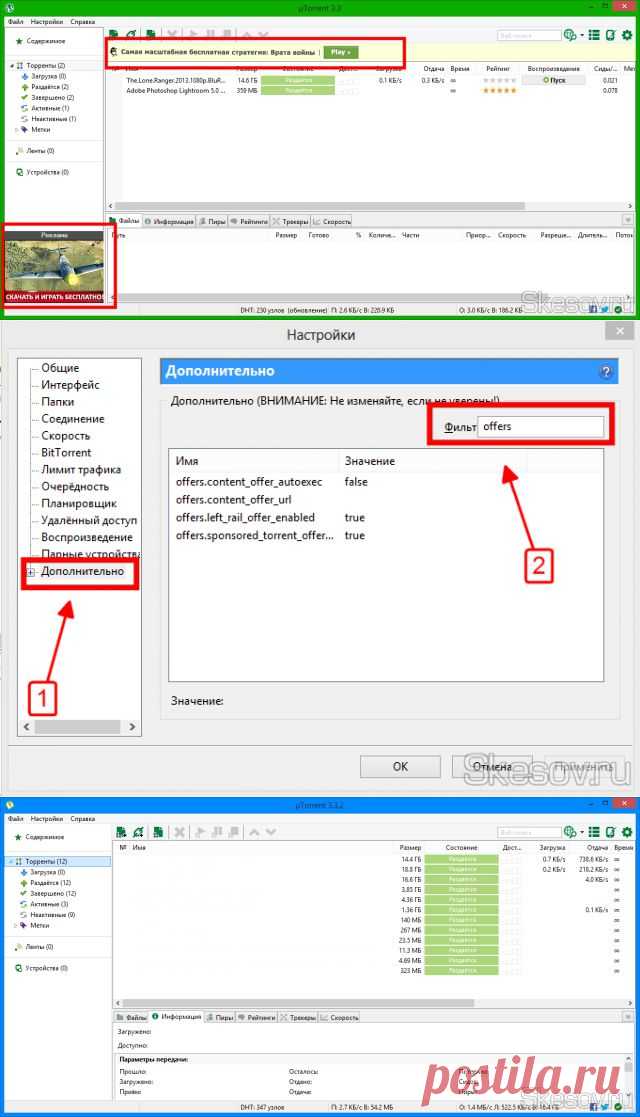
Task: Collapse detail pane arrow in blue-framed uTorrent tabs row
Action: click(627, 1017)
